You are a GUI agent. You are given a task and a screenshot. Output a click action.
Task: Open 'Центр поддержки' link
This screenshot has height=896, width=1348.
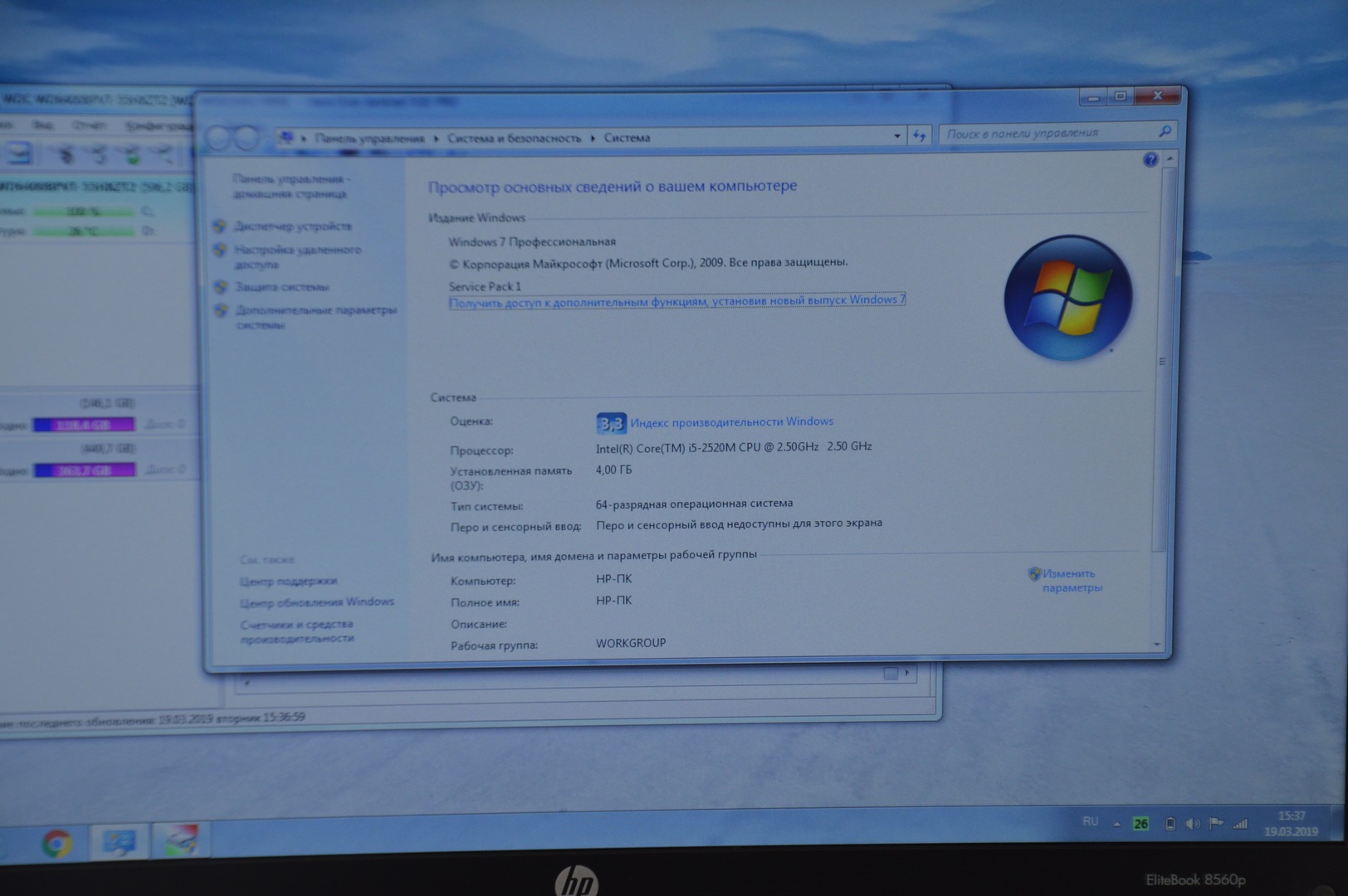click(x=288, y=581)
